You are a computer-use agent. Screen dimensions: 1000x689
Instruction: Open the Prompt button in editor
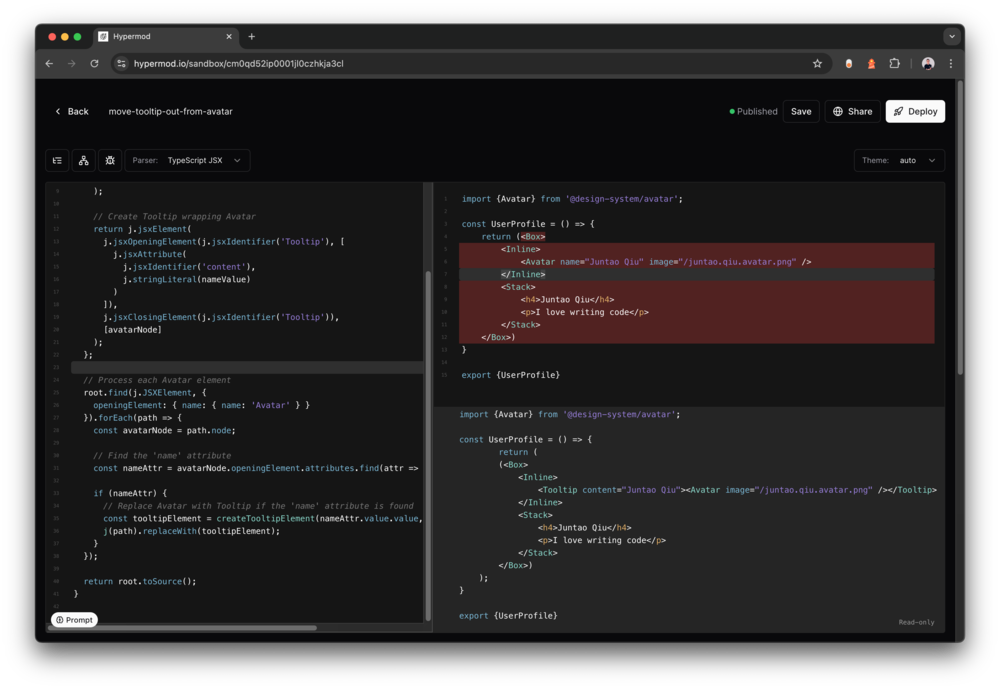[x=75, y=620]
